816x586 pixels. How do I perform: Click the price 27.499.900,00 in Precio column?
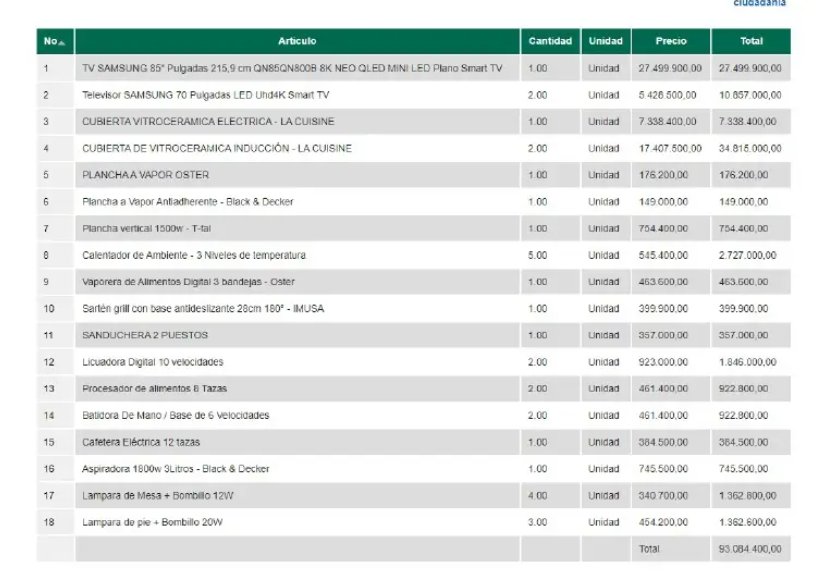coord(670,68)
